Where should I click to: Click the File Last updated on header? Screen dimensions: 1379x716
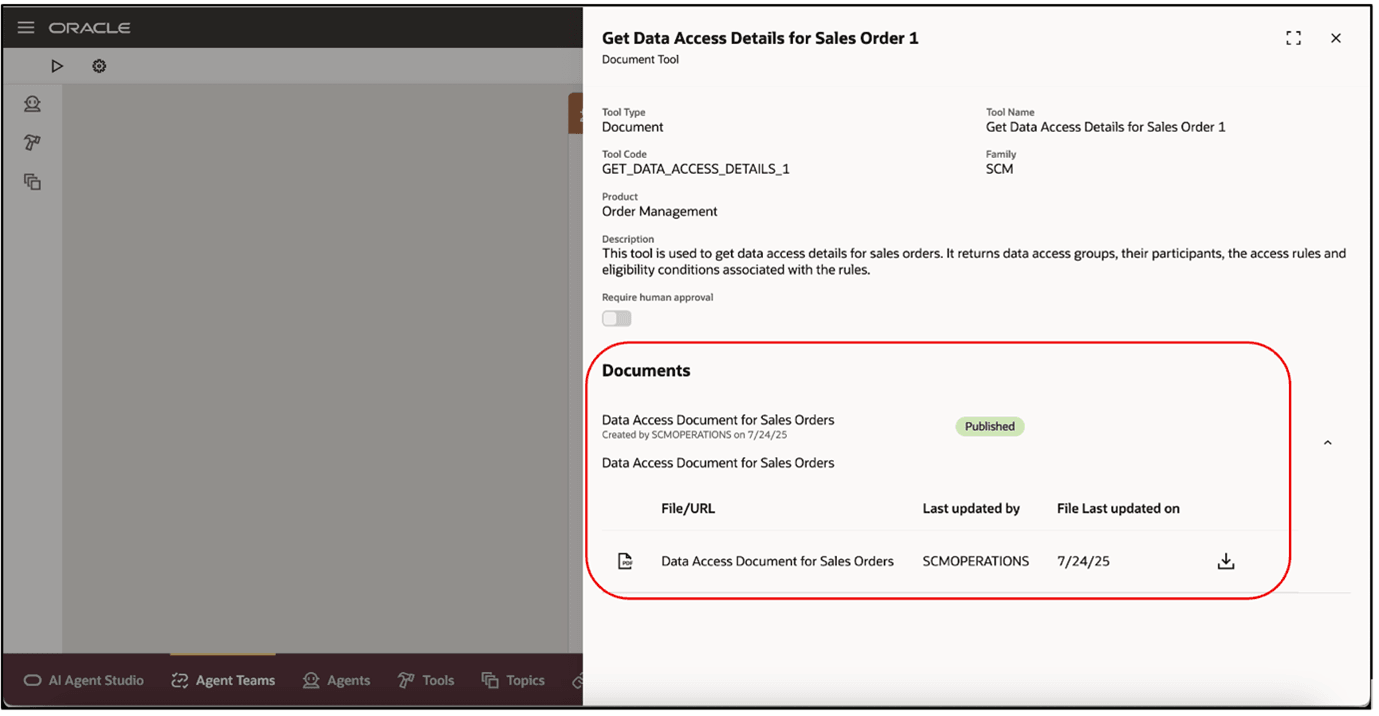(1118, 508)
